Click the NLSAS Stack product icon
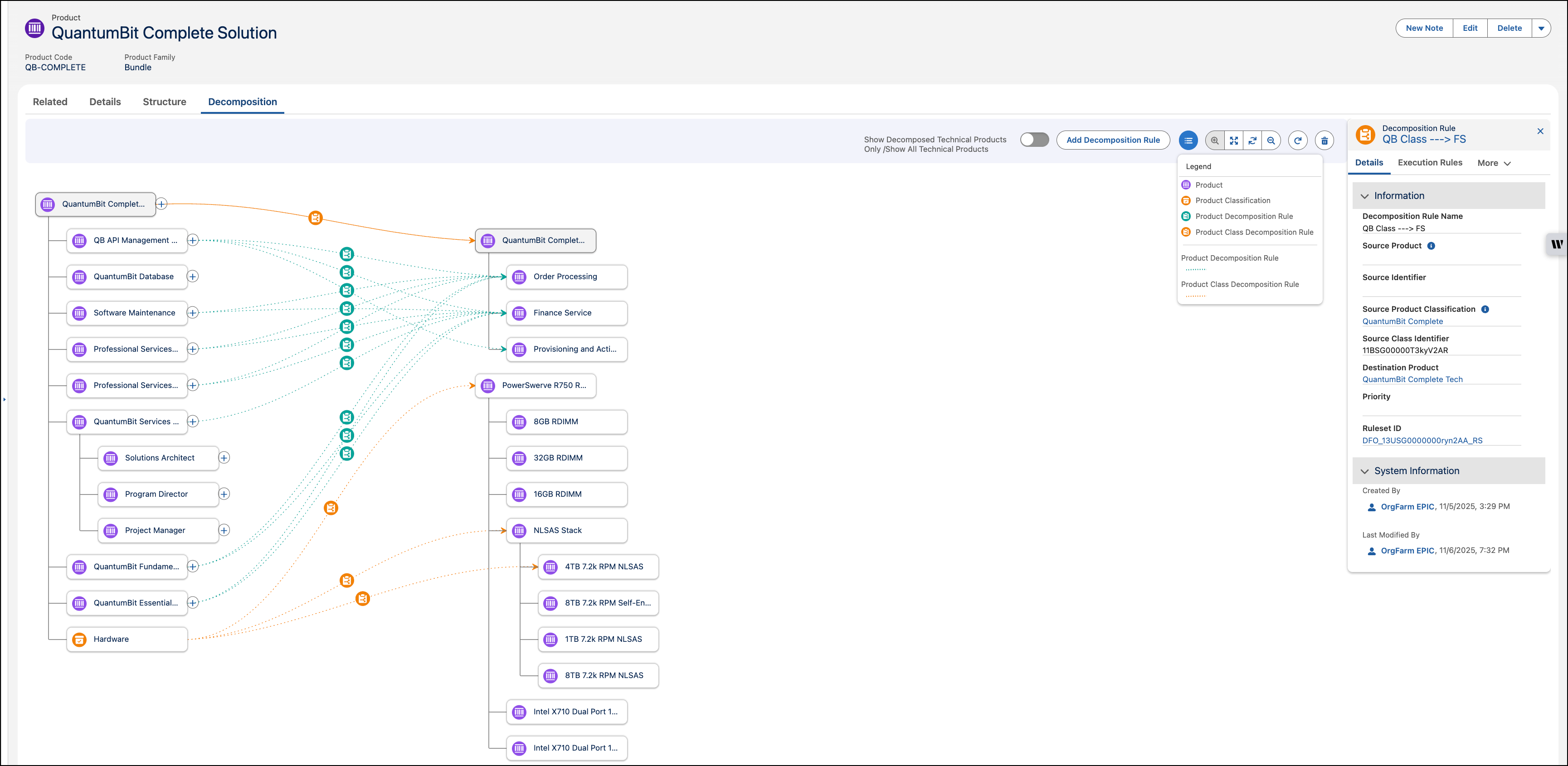1568x766 pixels. [519, 531]
